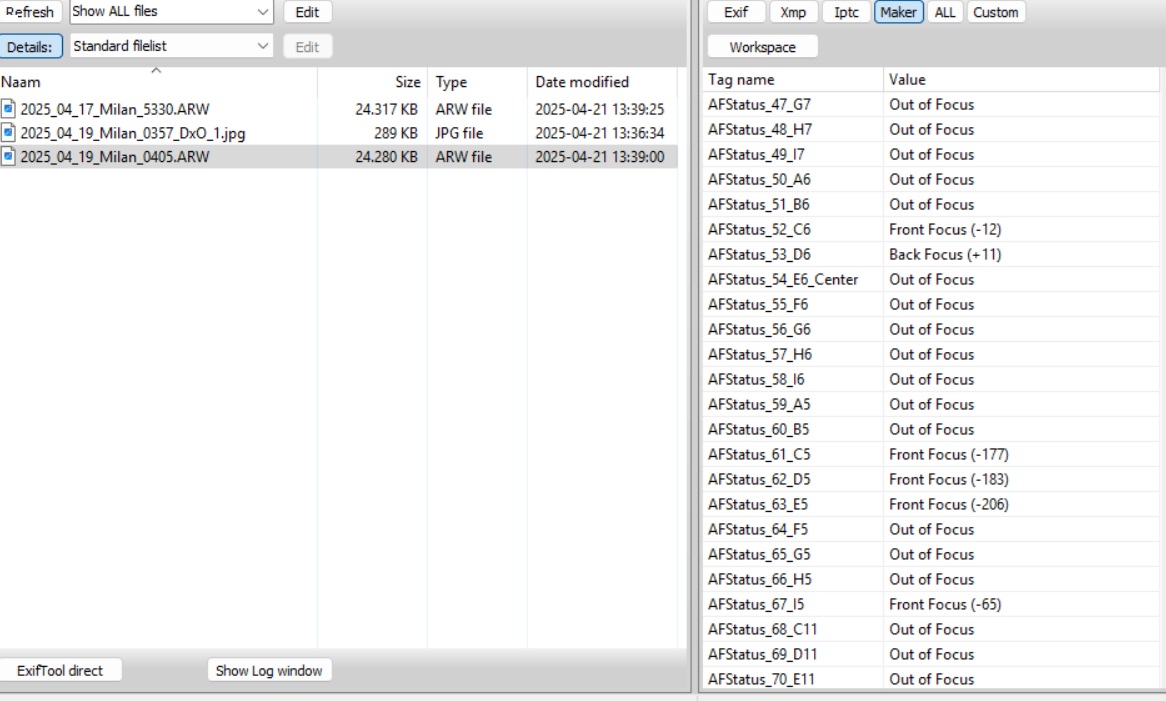Click file icon of 2025_04_19_Milan_0405.ARW
This screenshot has height=701, width=1166.
tap(8, 156)
